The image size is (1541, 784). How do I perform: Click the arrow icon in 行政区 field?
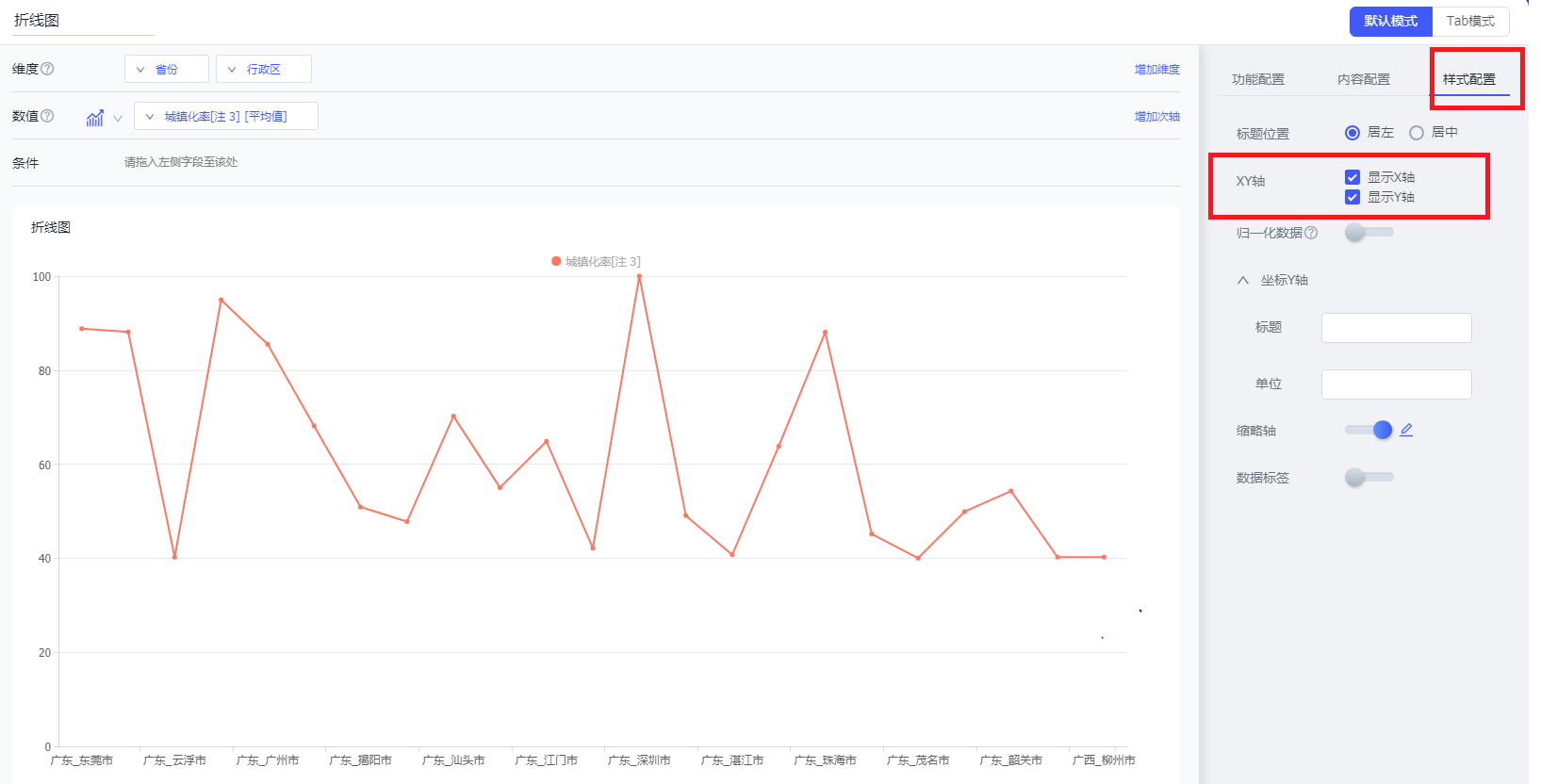[232, 70]
